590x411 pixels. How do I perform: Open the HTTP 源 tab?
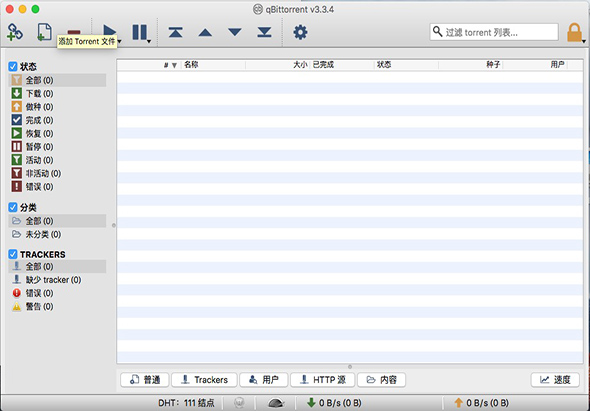322,380
